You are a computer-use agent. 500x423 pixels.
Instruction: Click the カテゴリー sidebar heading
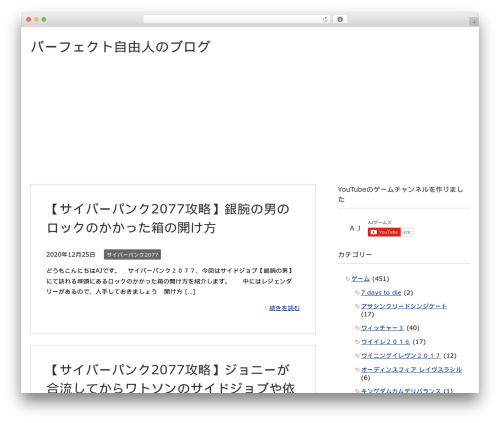pos(355,255)
